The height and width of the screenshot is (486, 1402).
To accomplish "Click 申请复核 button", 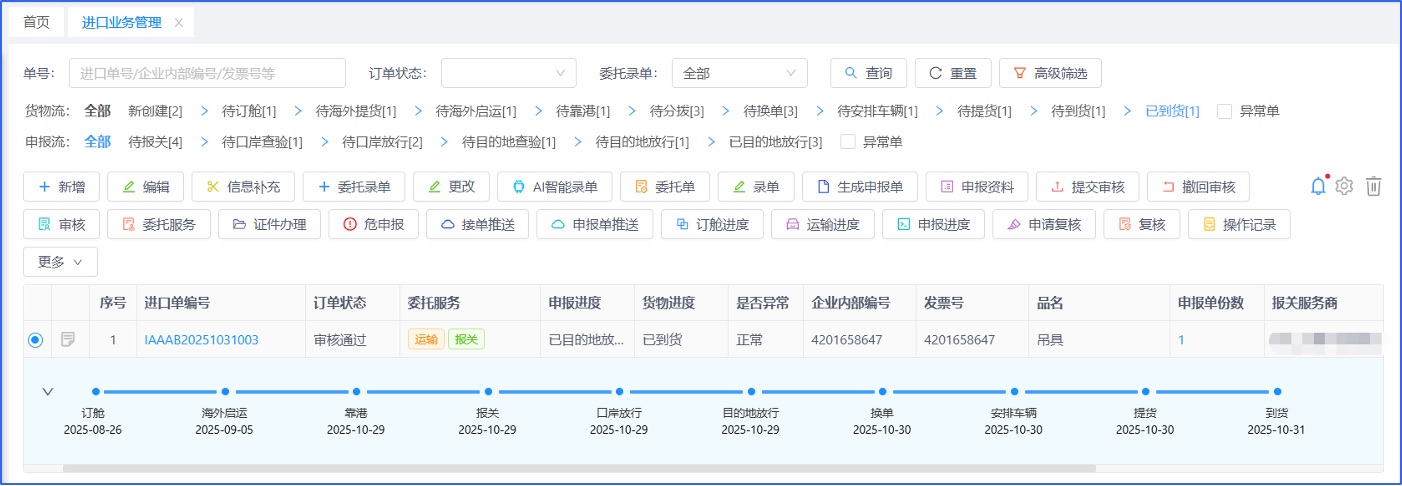I will pyautogui.click(x=1044, y=224).
